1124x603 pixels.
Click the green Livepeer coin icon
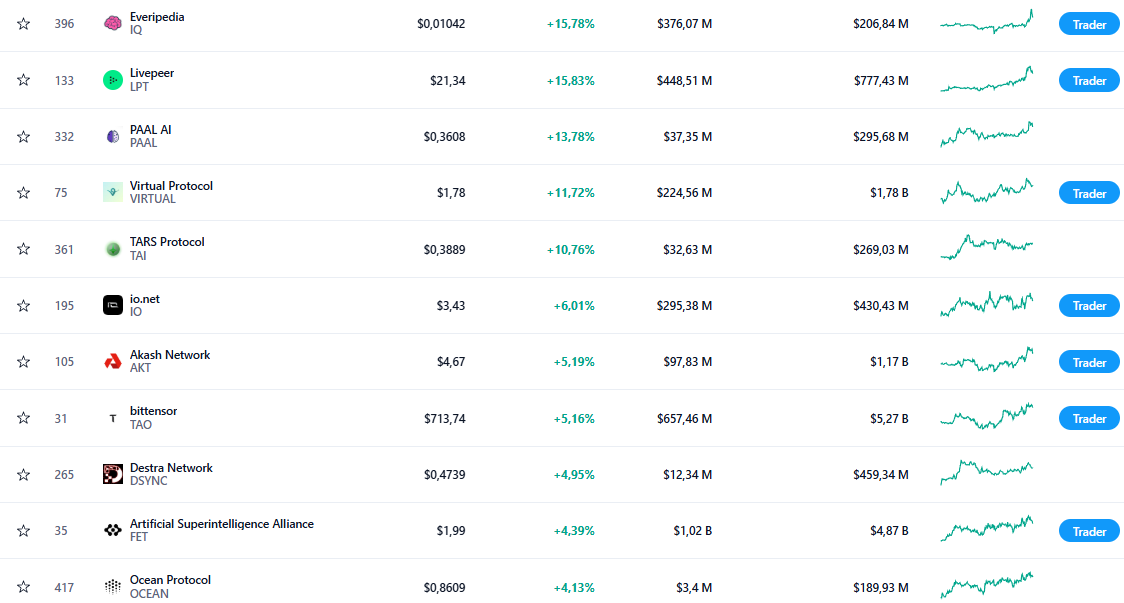tap(113, 80)
